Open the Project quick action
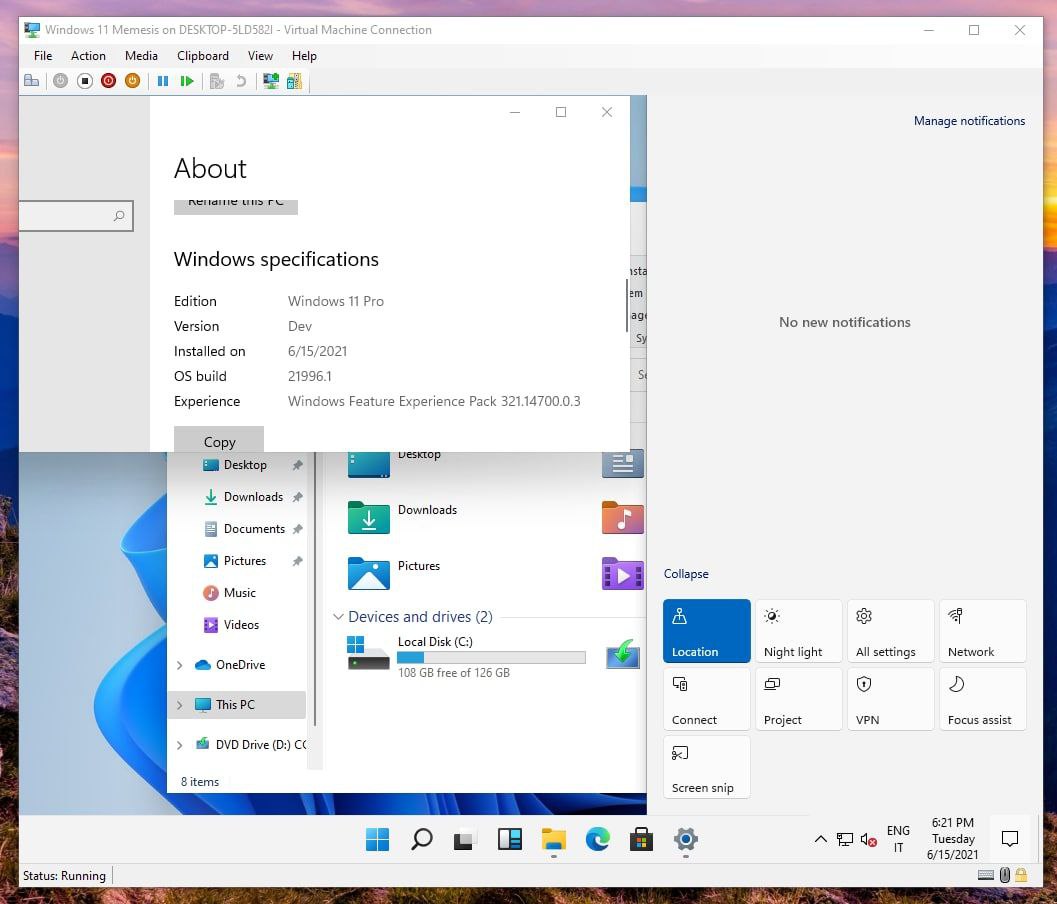The width and height of the screenshot is (1057, 904). (x=799, y=699)
